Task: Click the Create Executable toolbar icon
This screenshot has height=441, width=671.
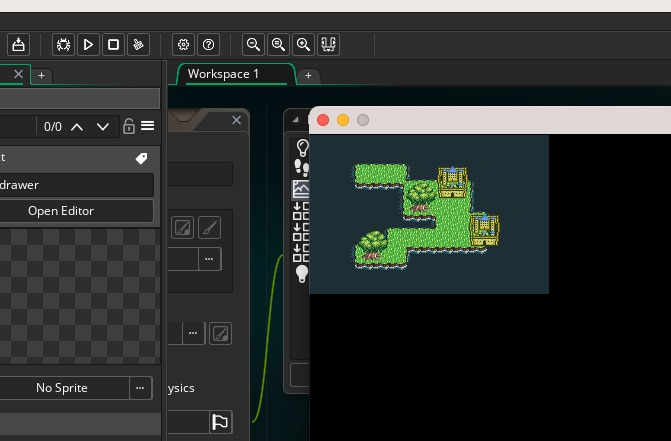Action: [18, 44]
